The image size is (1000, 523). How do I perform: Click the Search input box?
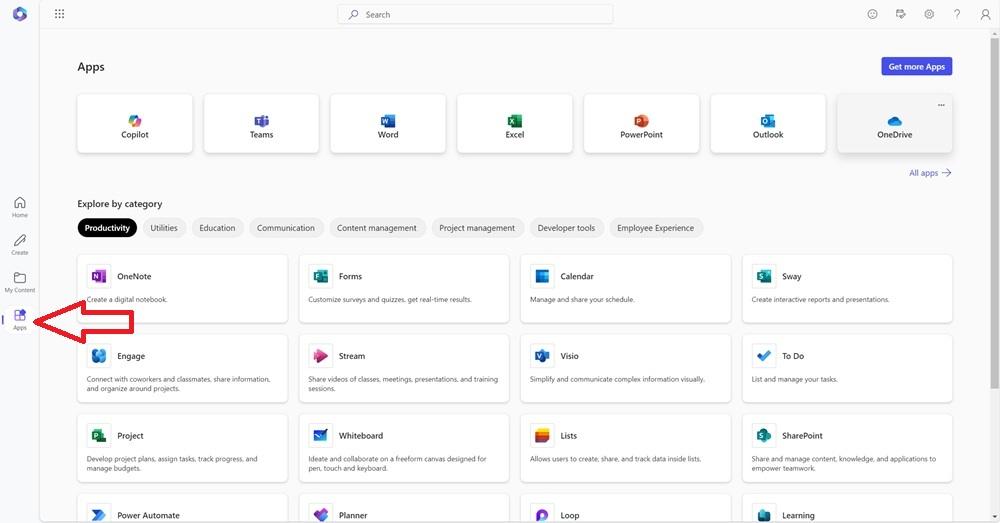click(475, 14)
